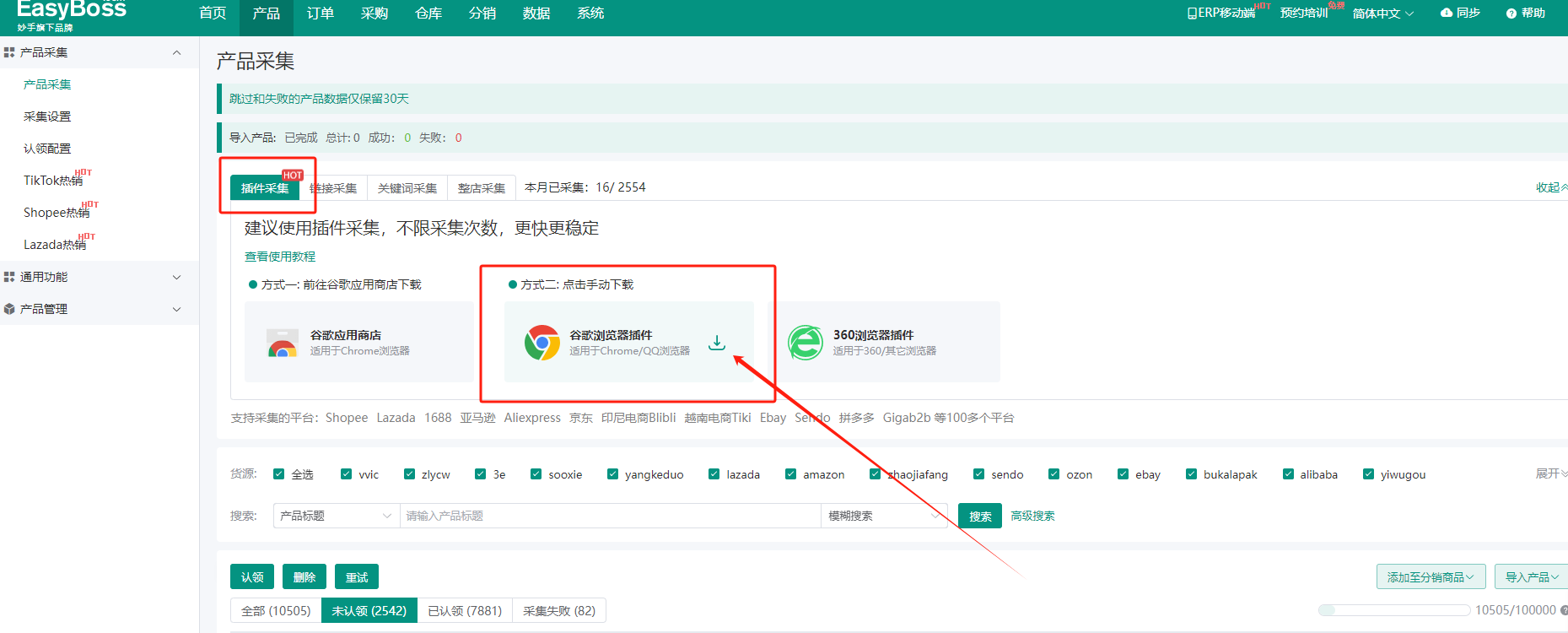1568x633 pixels.
Task: Open the 添加至分销商品 dropdown
Action: (x=1431, y=577)
